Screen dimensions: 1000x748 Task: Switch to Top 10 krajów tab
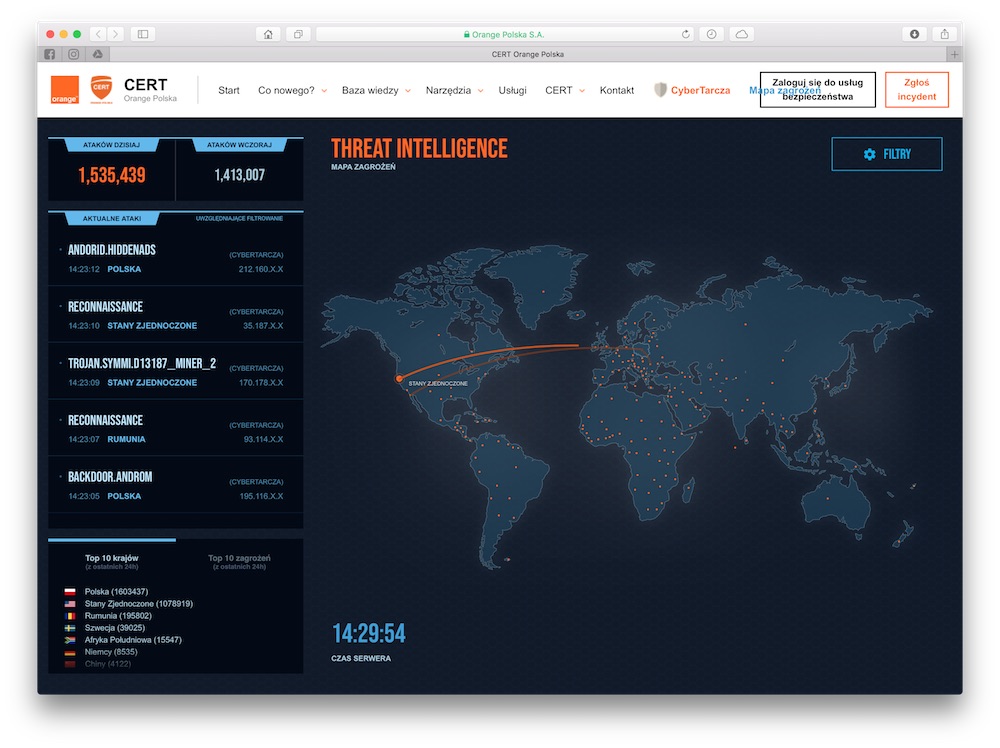[112, 561]
